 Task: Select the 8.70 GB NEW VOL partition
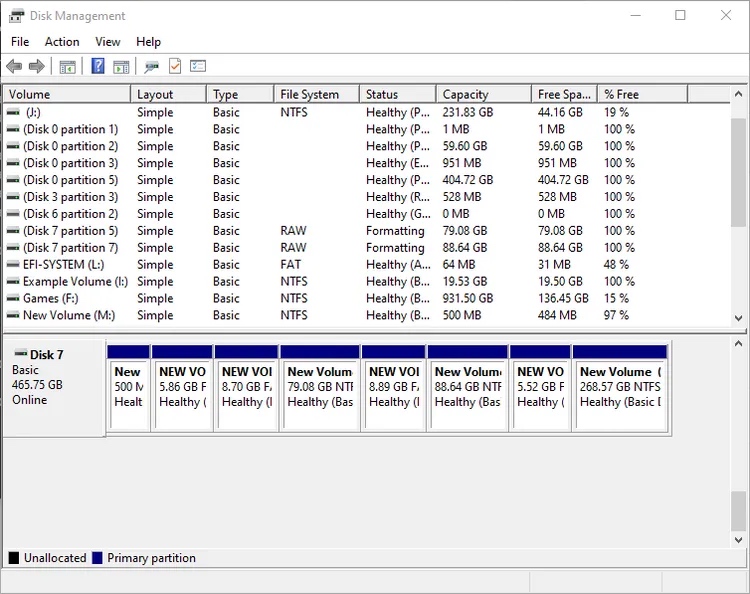tap(246, 387)
